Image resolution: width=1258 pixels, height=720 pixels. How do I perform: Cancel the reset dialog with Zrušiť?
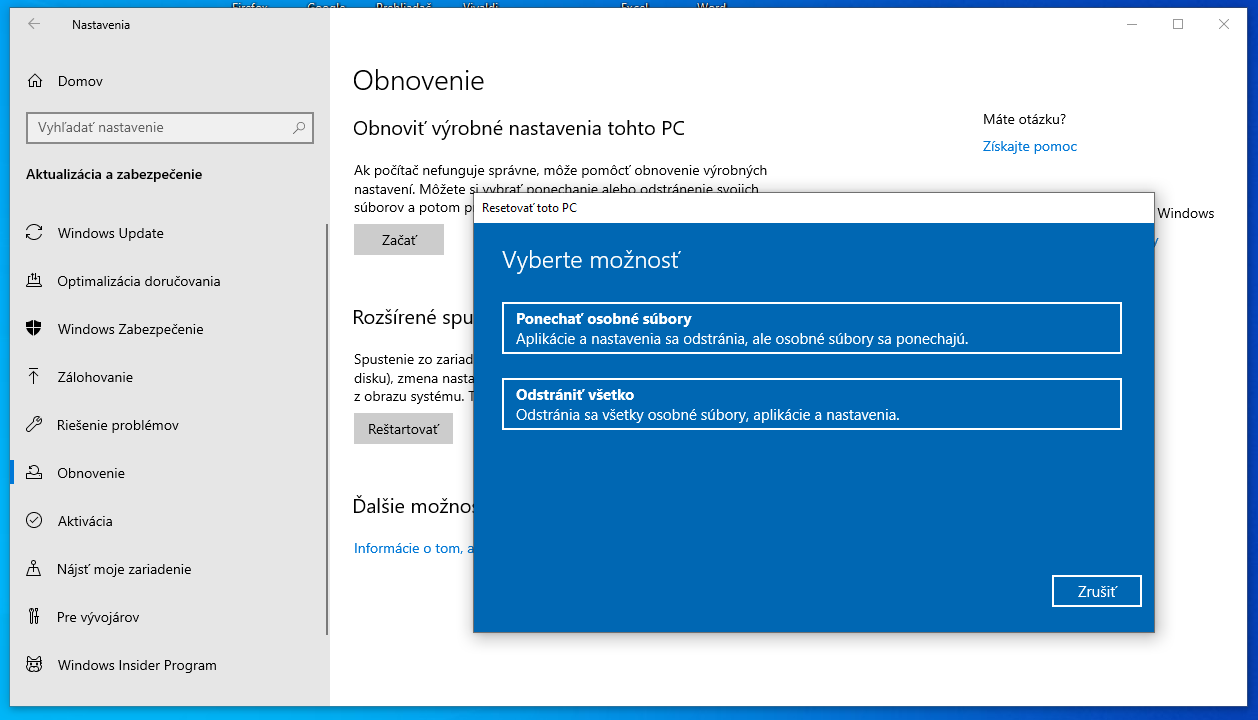click(1096, 591)
